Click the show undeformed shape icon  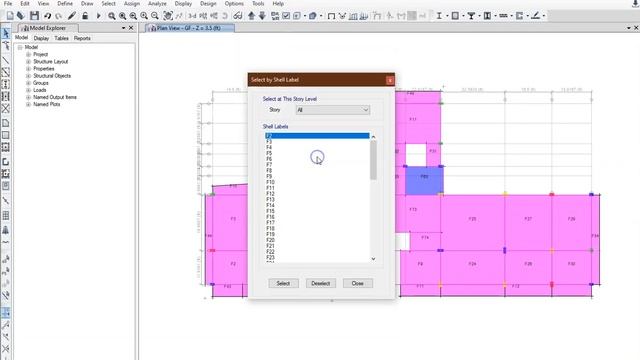[x=331, y=16]
